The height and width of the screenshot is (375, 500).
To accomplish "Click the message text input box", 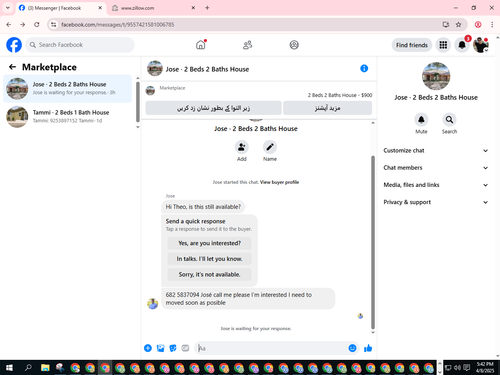I will 272,348.
